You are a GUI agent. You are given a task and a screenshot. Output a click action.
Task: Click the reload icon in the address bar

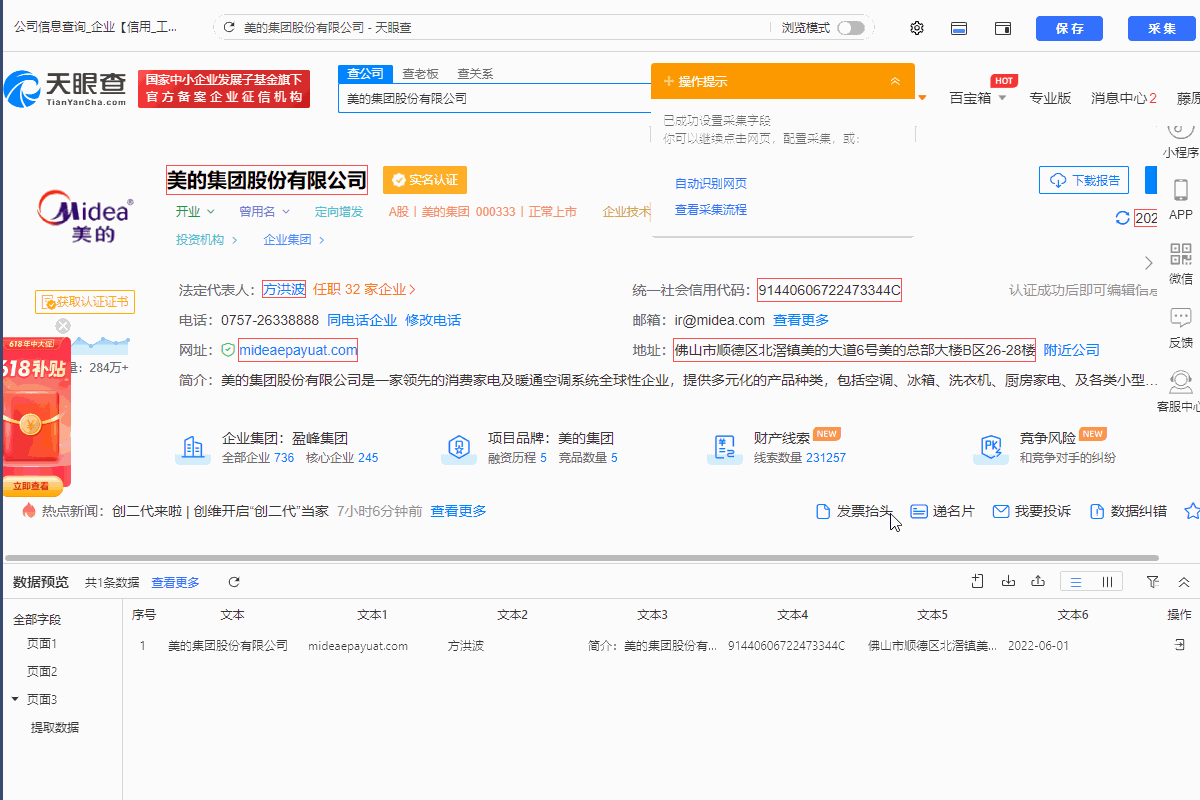click(x=229, y=28)
